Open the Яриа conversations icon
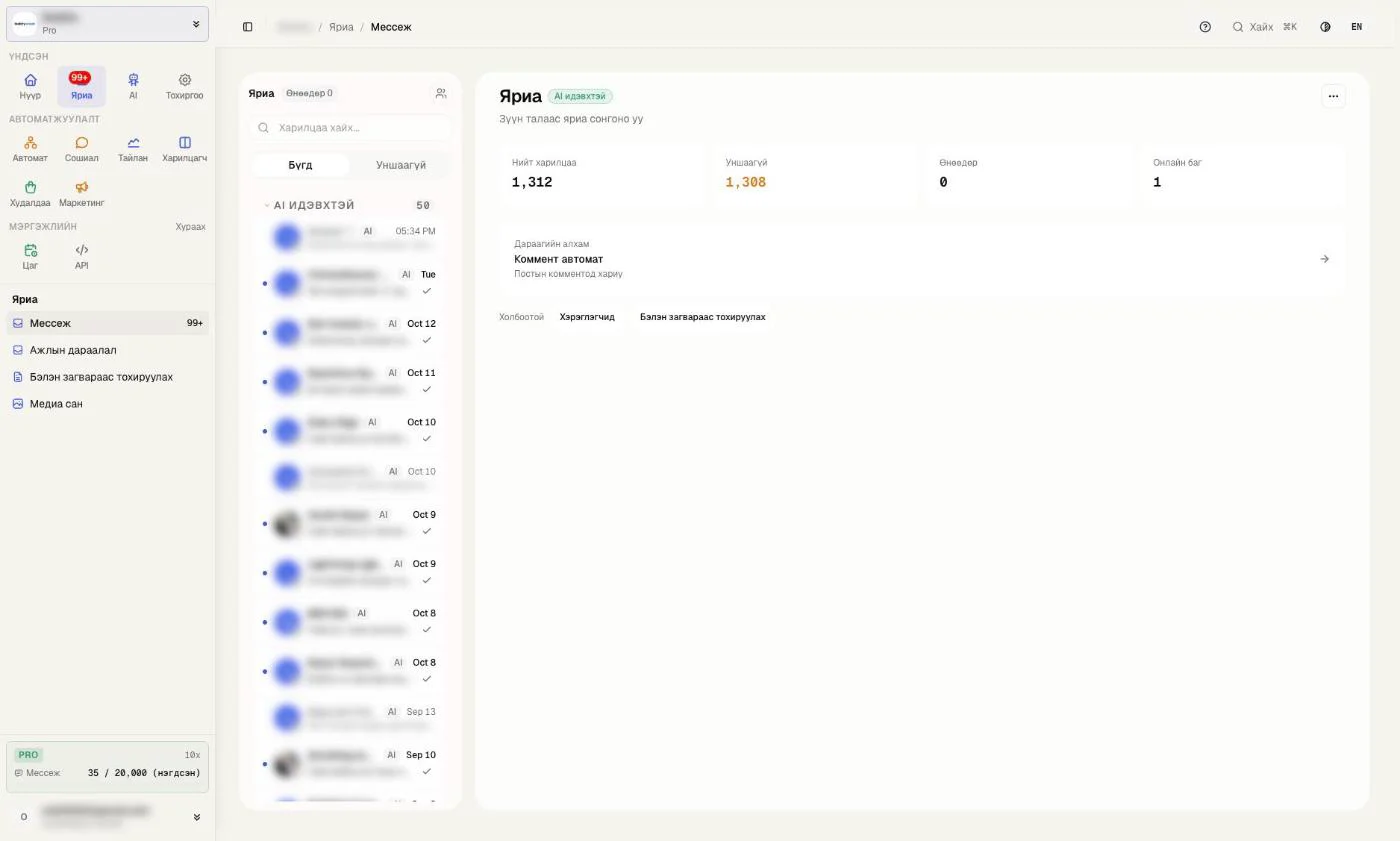1400x841 pixels. [x=81, y=86]
